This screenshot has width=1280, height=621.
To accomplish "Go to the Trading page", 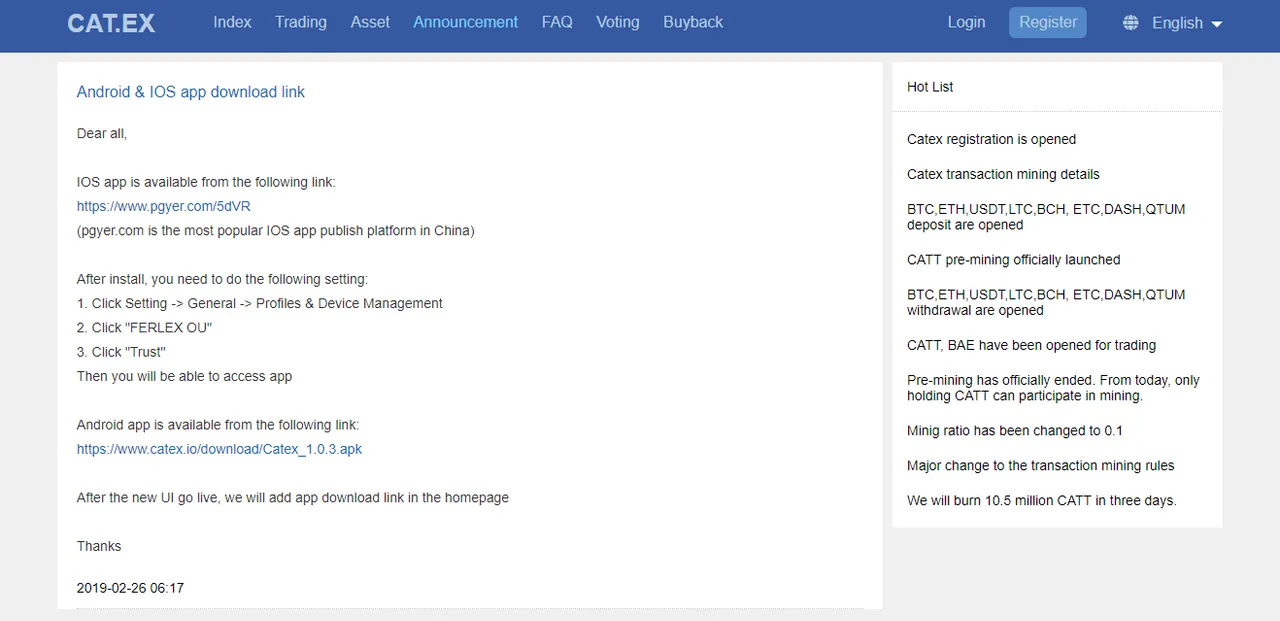I will pos(301,22).
